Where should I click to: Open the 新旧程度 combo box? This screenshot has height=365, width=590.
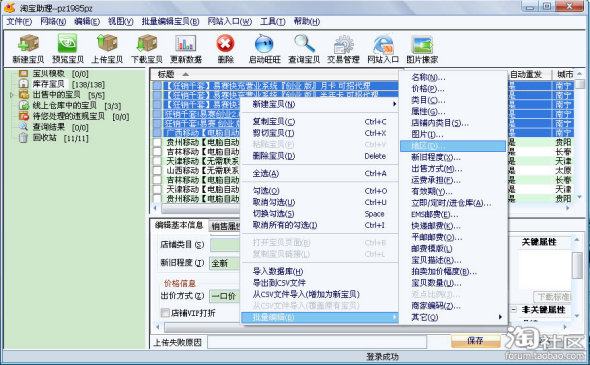click(225, 263)
